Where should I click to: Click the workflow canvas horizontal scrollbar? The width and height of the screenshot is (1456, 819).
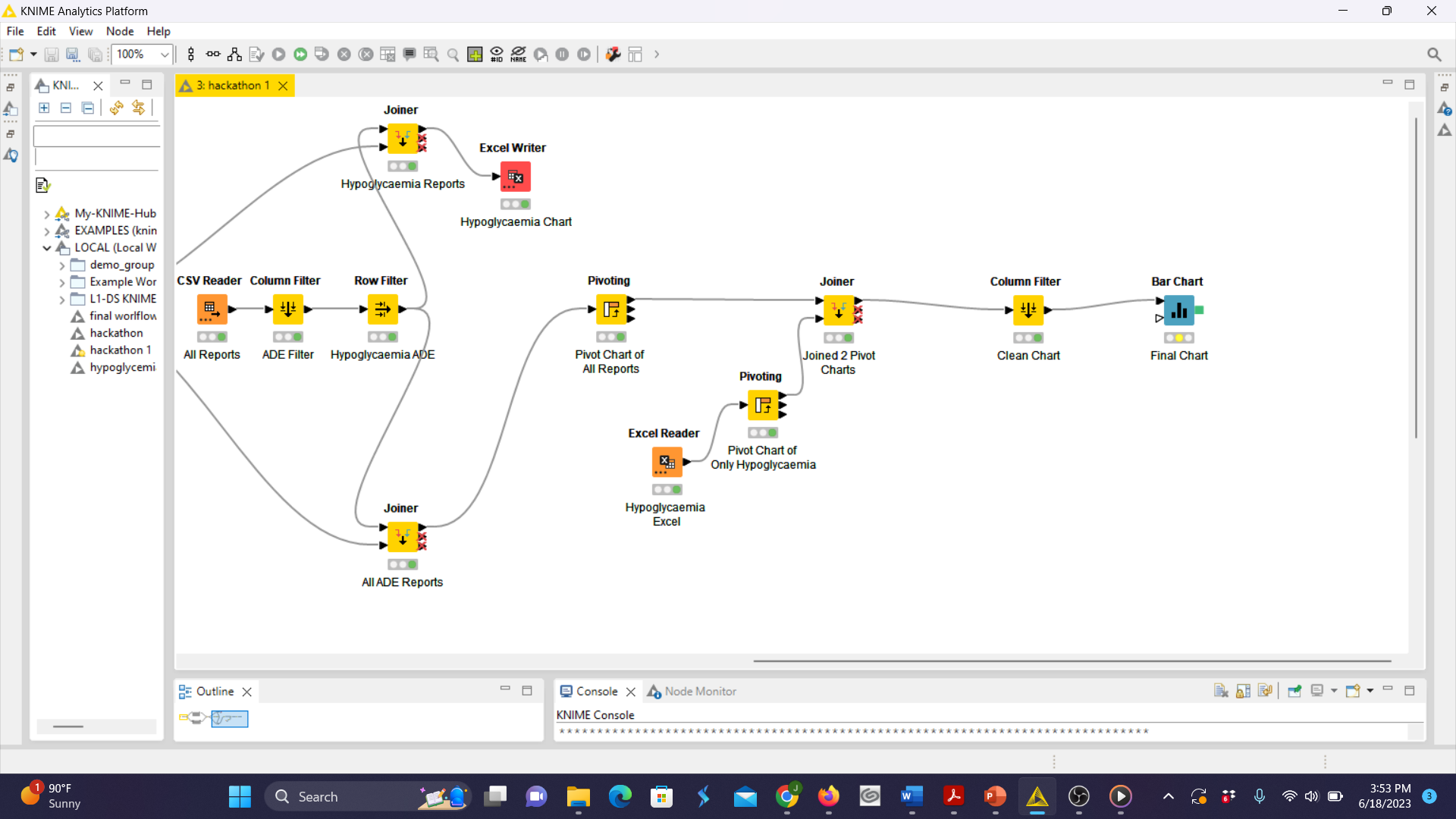click(1071, 661)
